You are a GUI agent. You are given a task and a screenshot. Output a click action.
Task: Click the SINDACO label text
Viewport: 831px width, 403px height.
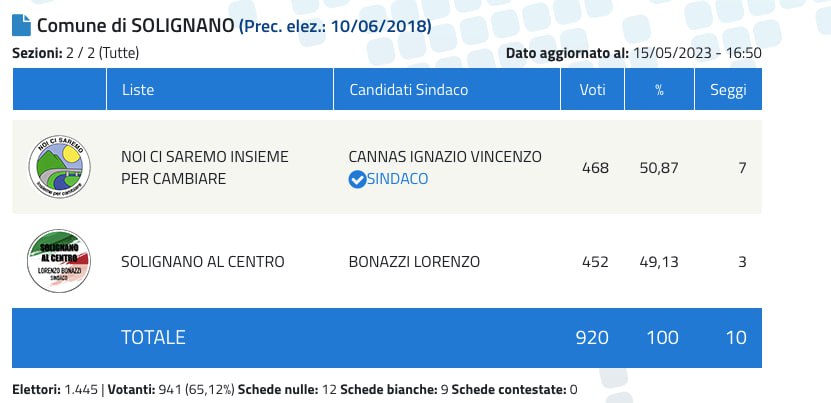coord(398,179)
